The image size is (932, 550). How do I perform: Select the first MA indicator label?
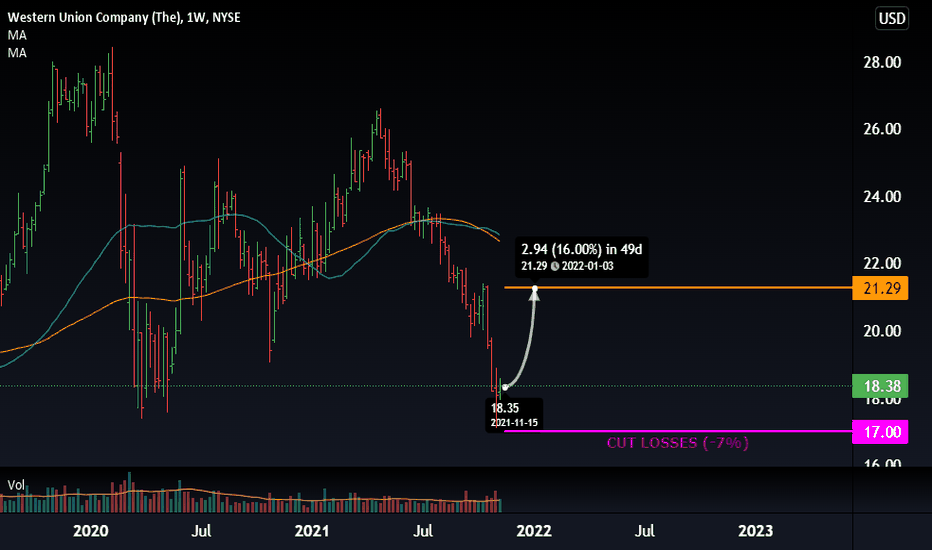tap(17, 35)
